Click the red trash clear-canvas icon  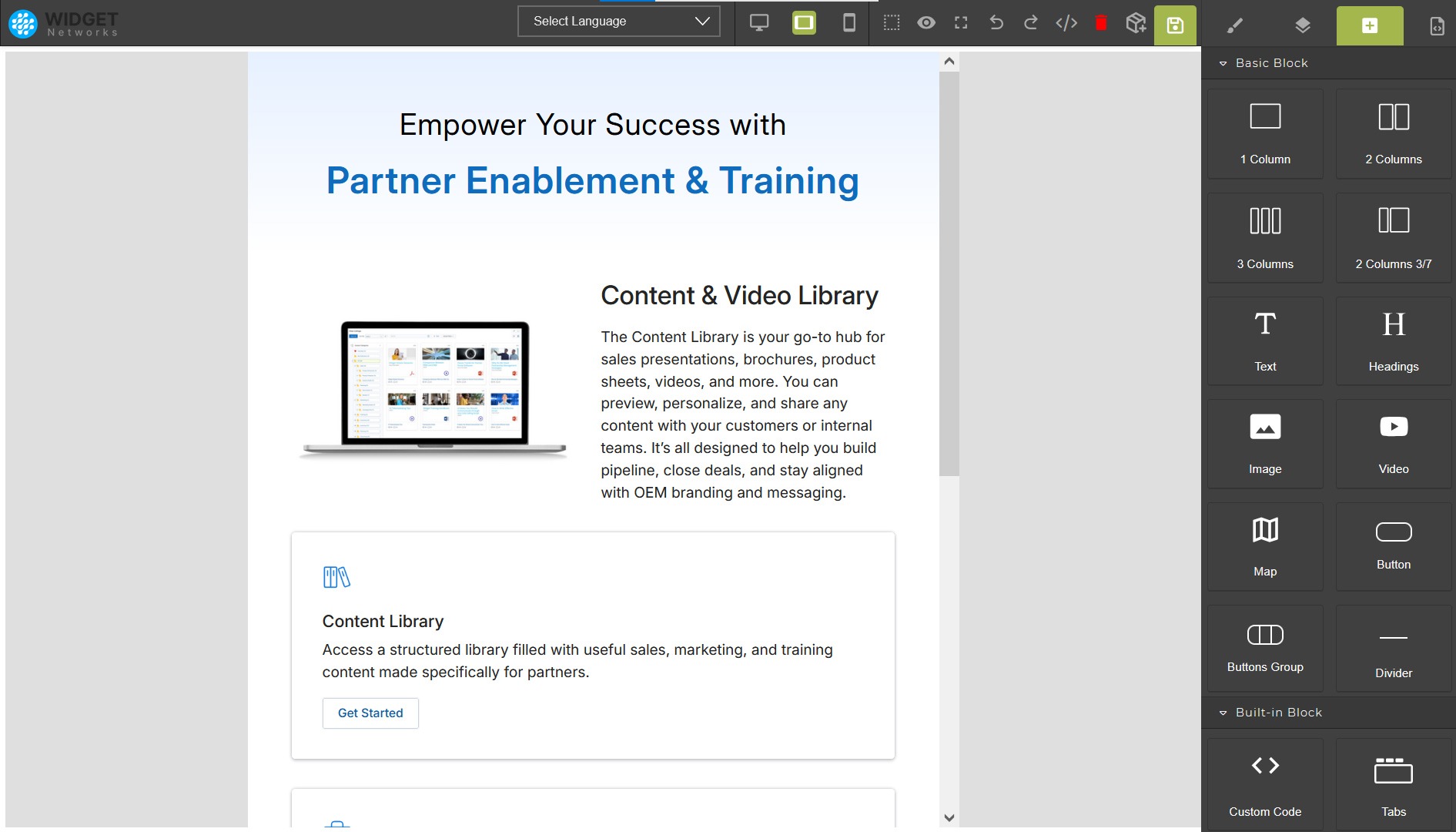tap(1101, 23)
